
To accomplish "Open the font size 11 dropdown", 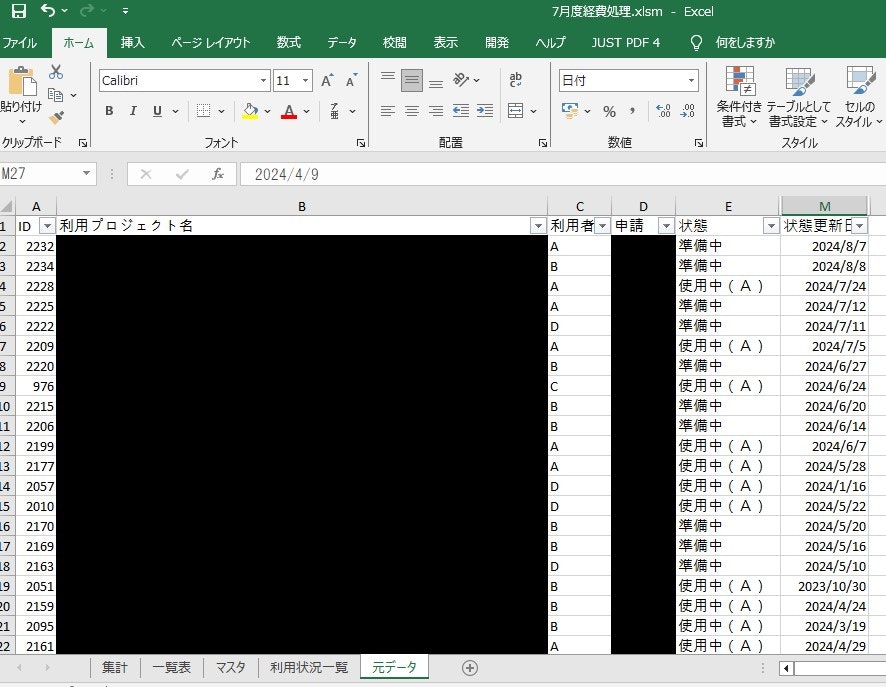I will click(305, 80).
